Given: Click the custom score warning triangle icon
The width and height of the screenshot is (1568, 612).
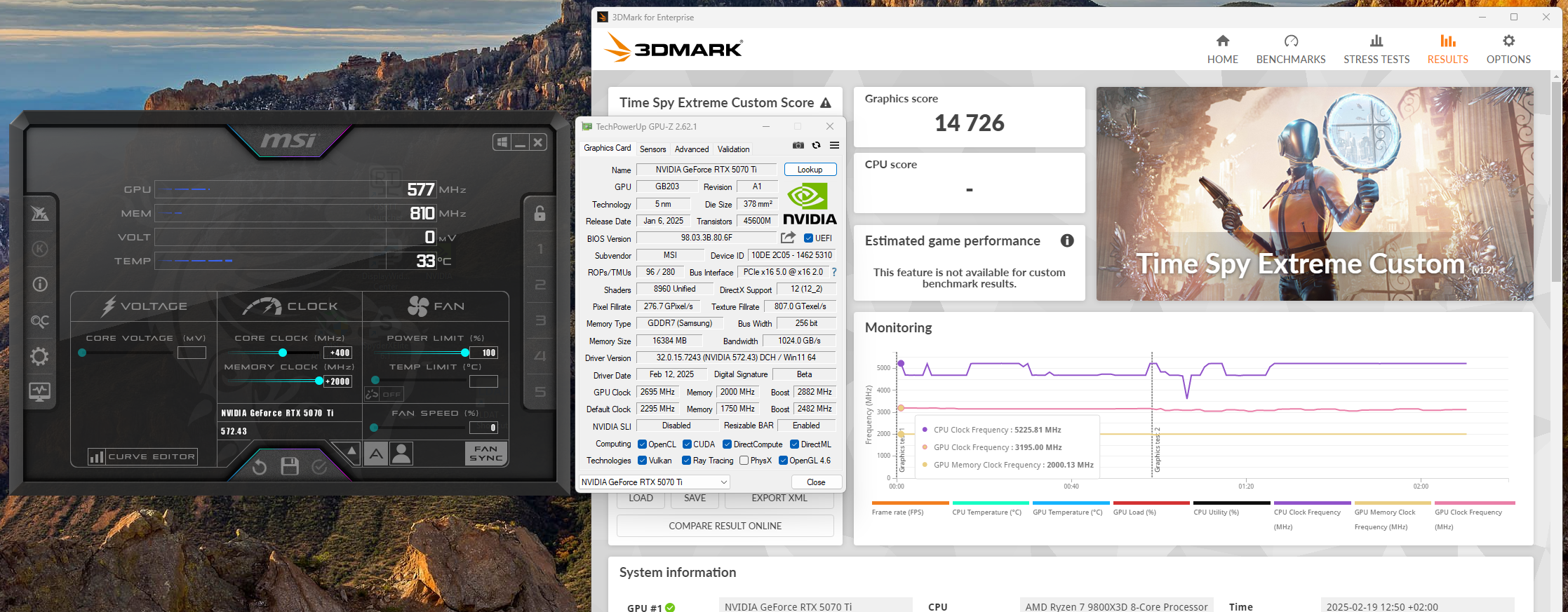Looking at the screenshot, I should click(826, 103).
